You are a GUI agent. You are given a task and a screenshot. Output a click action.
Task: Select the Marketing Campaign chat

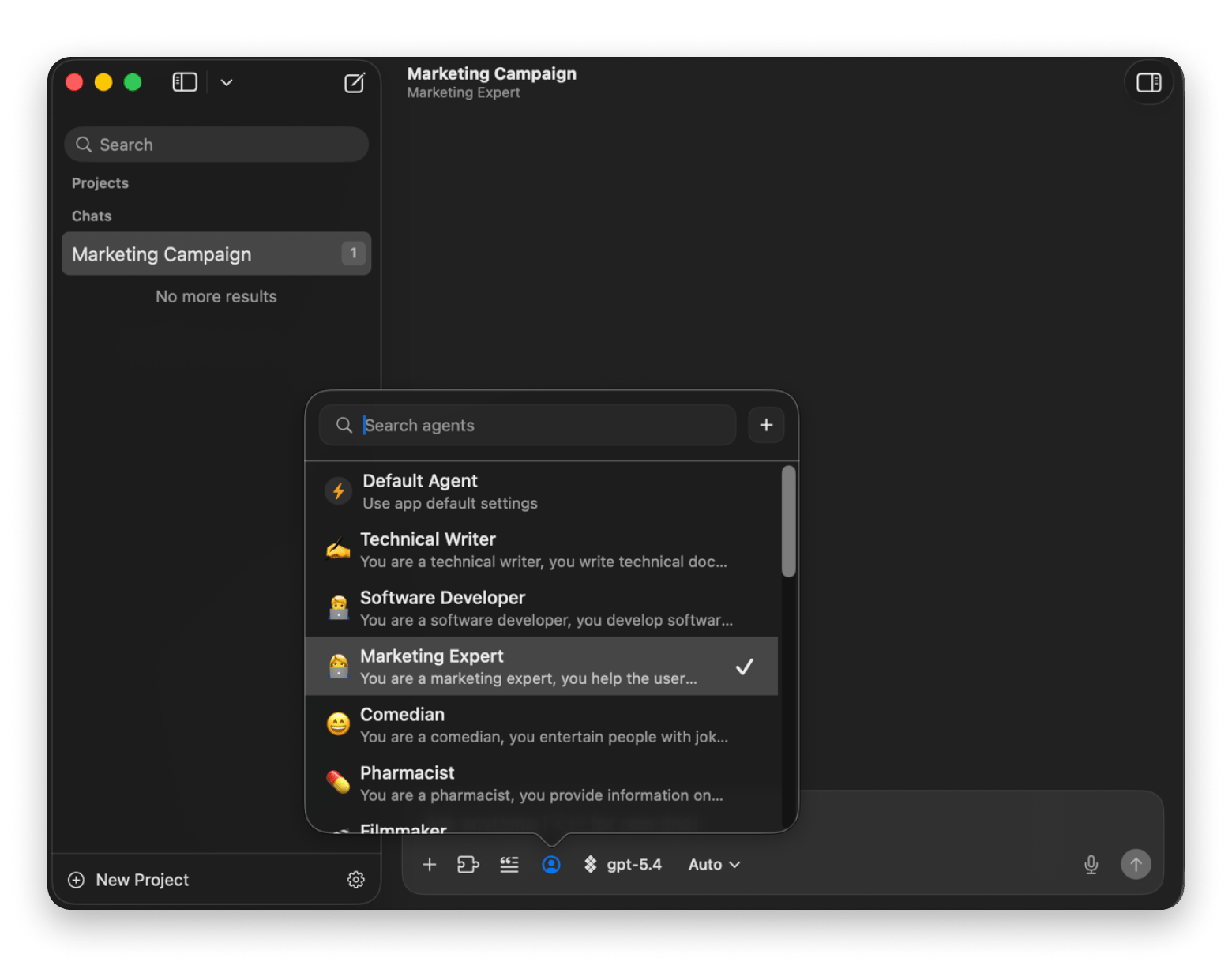[x=216, y=254]
